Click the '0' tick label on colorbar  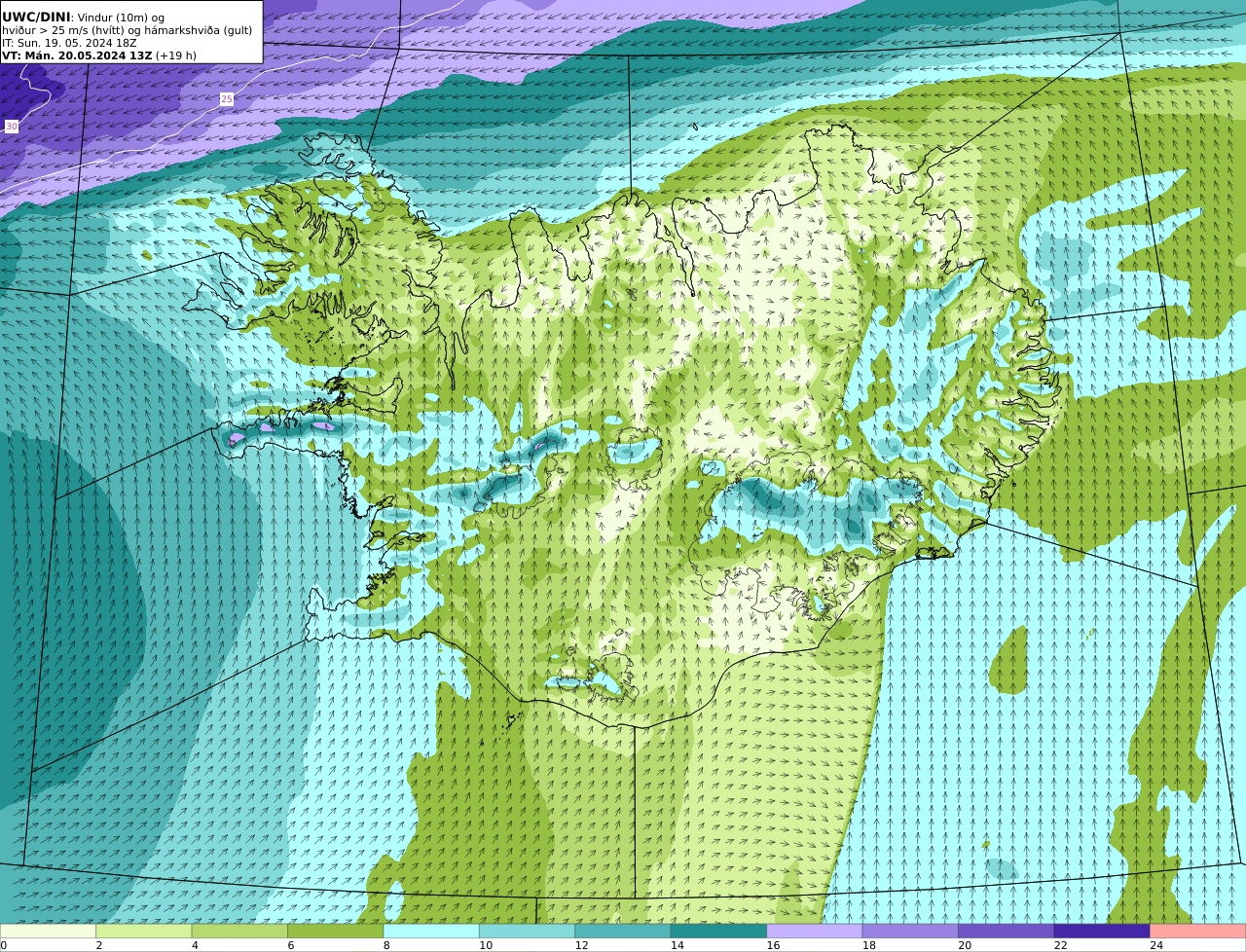click(x=3, y=945)
